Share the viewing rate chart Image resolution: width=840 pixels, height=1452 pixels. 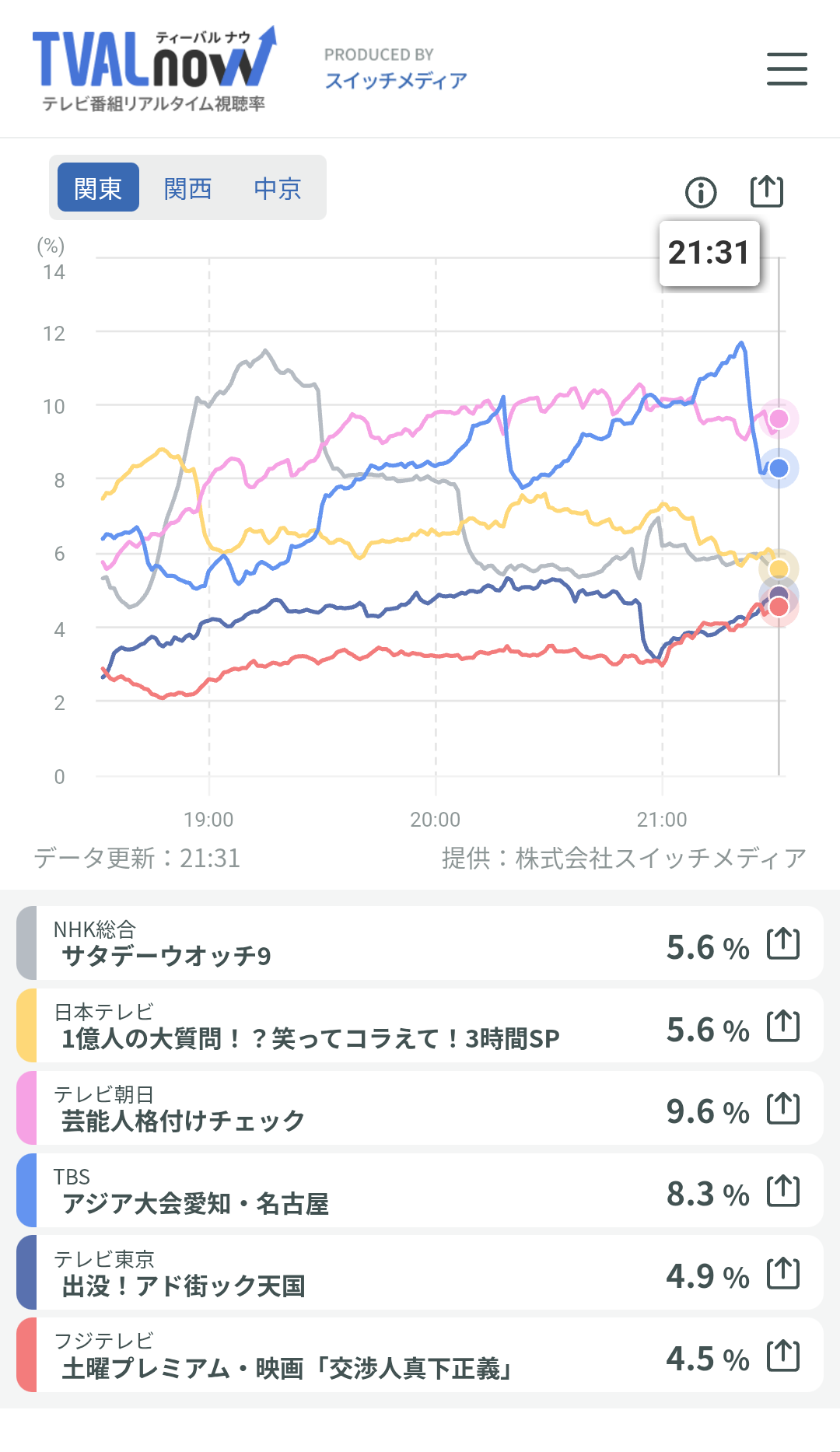point(766,191)
